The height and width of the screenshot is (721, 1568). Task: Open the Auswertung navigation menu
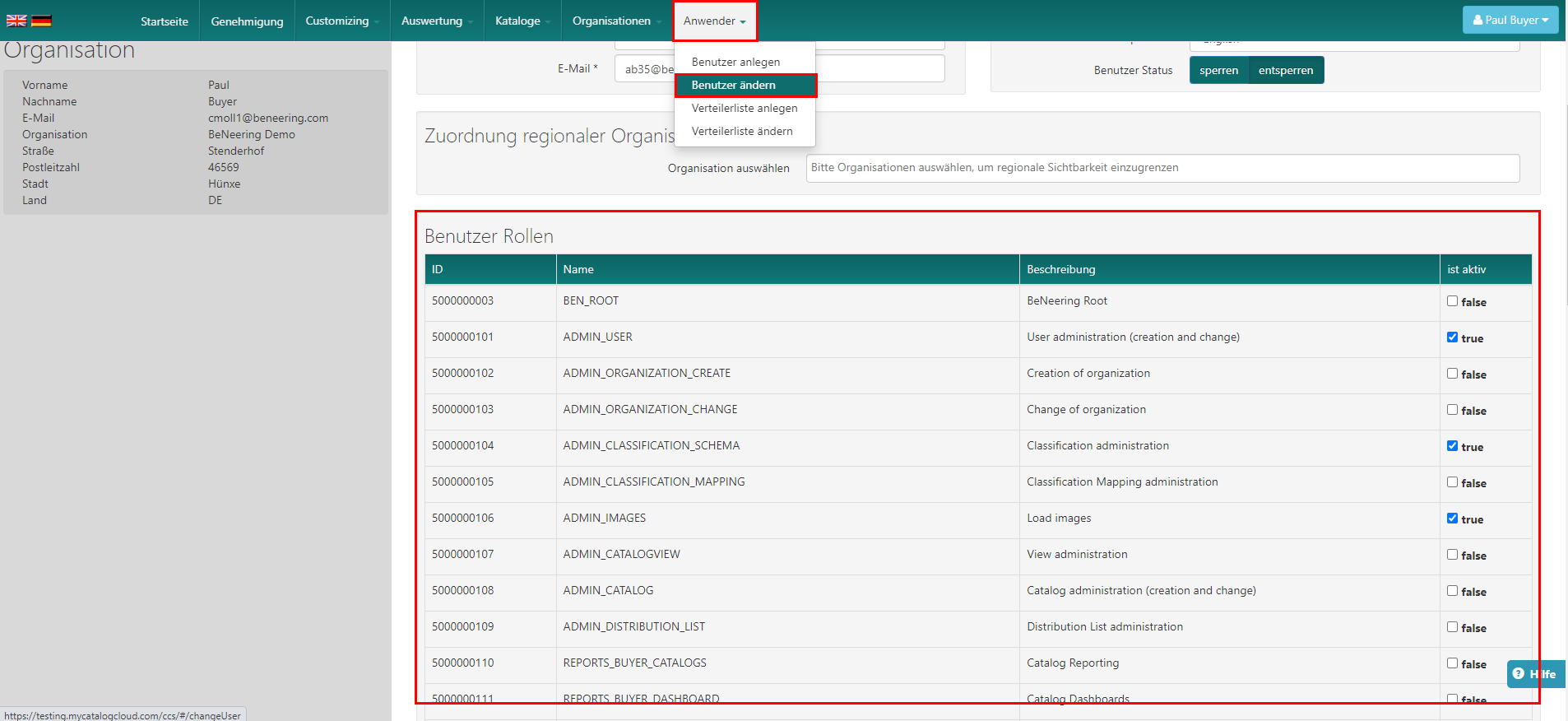pyautogui.click(x=436, y=21)
